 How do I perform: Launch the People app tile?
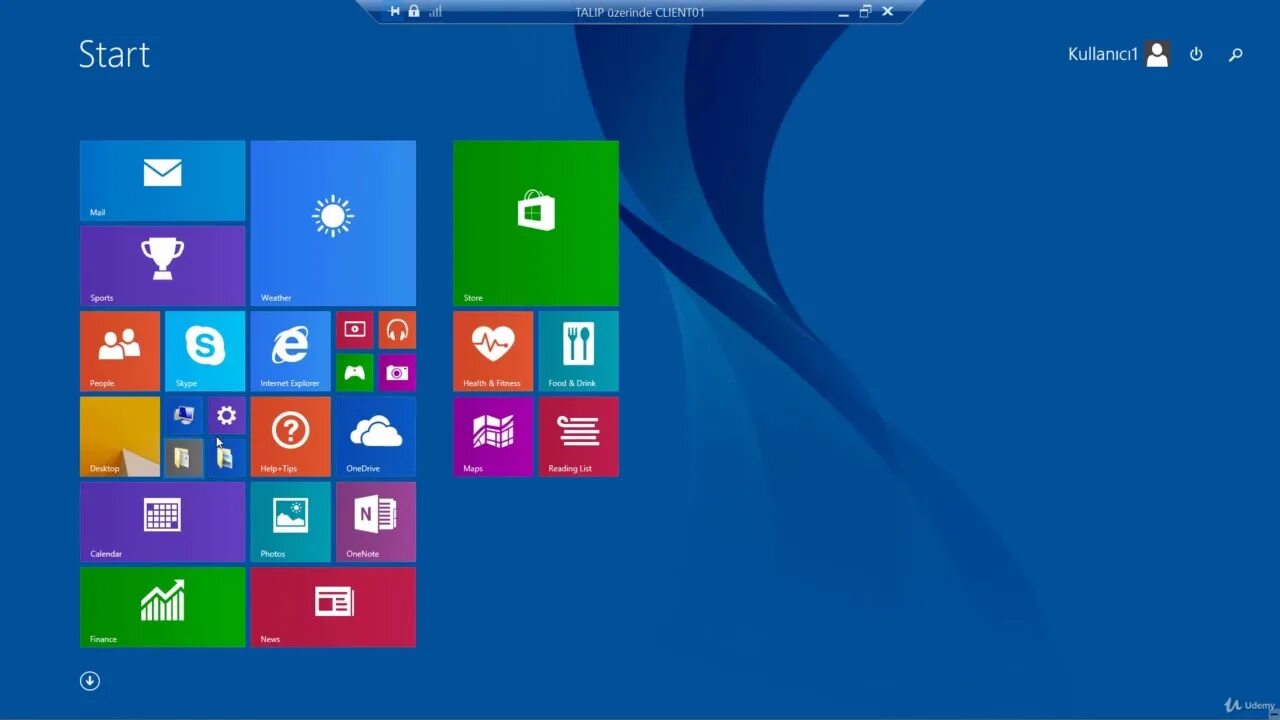pyautogui.click(x=120, y=351)
